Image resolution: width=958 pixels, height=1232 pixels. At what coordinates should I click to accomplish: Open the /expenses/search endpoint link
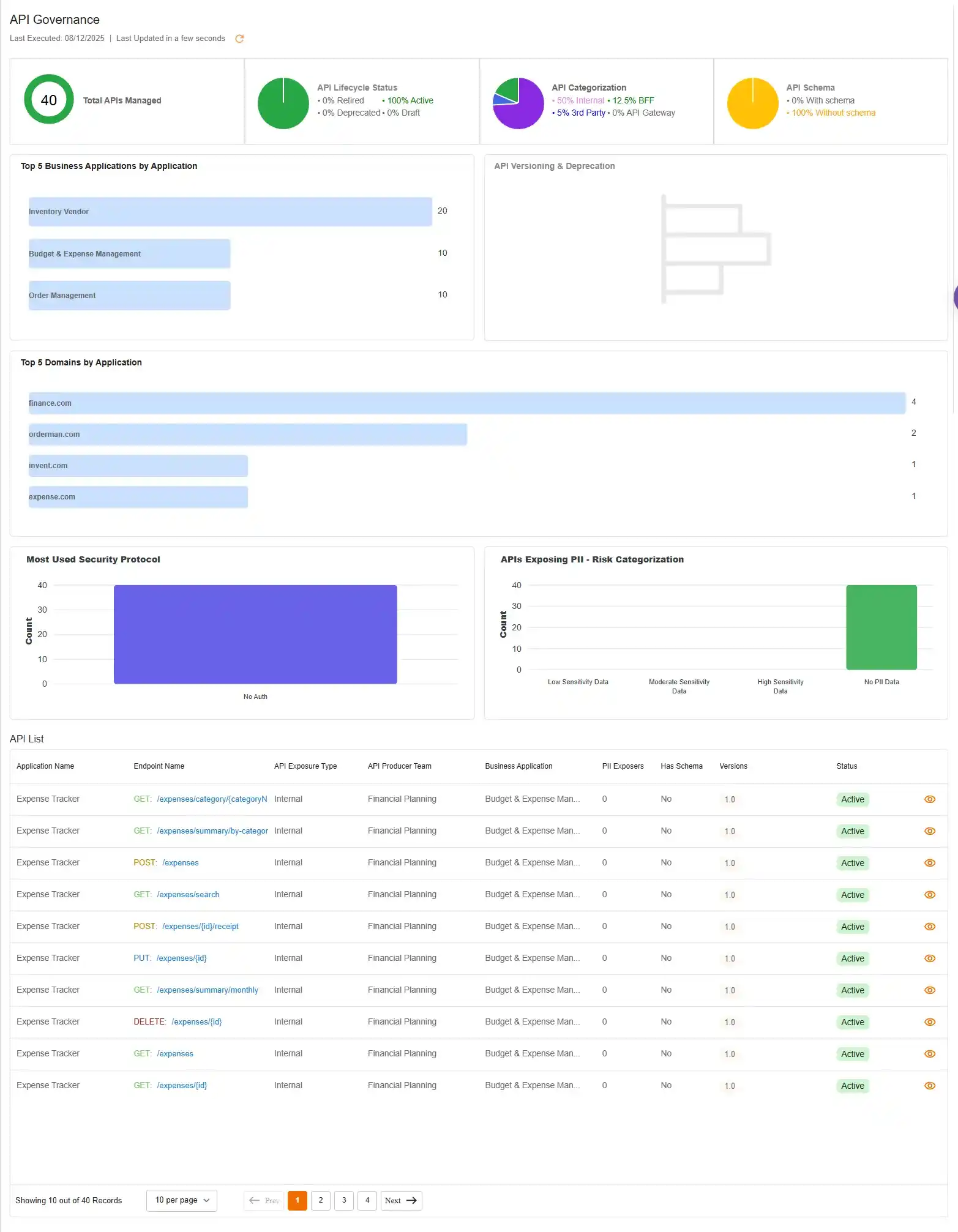188,895
